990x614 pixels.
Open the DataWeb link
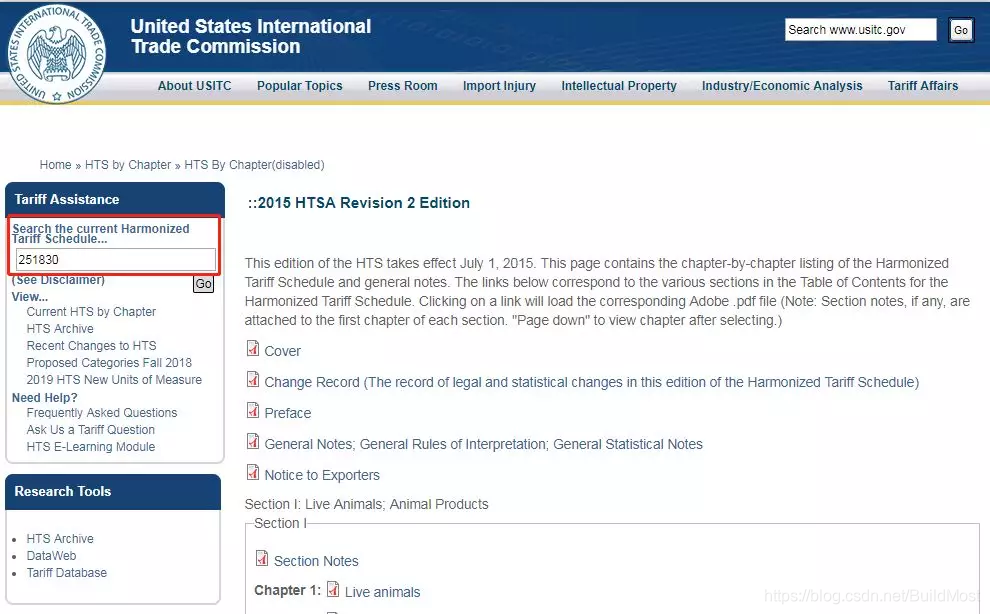point(51,556)
